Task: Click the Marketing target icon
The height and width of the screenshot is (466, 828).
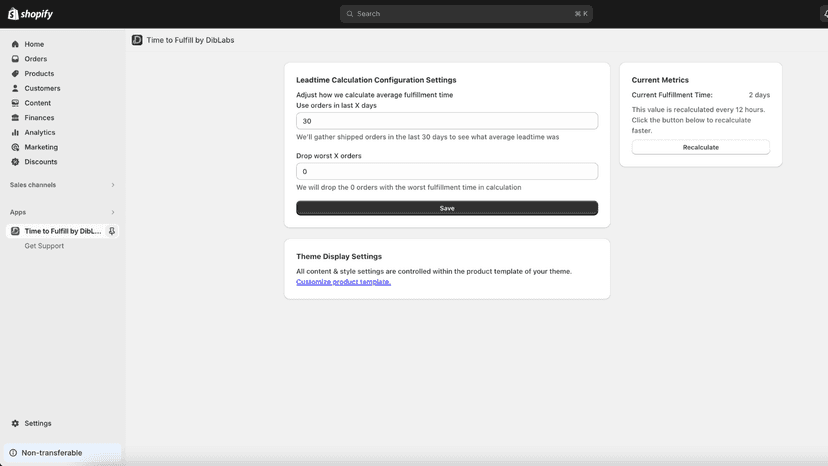Action: pyautogui.click(x=15, y=147)
